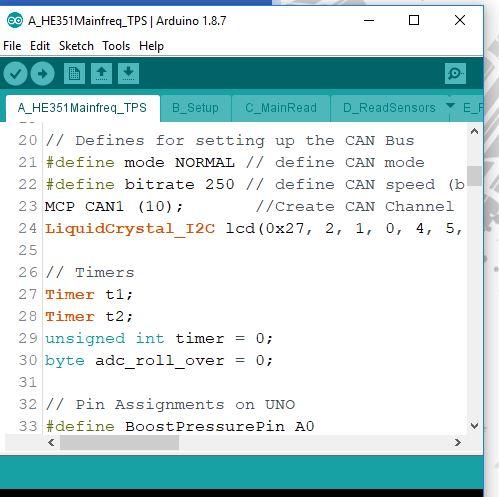Screen dimensions: 499x497
Task: Close the Arduino window
Action: click(x=460, y=21)
